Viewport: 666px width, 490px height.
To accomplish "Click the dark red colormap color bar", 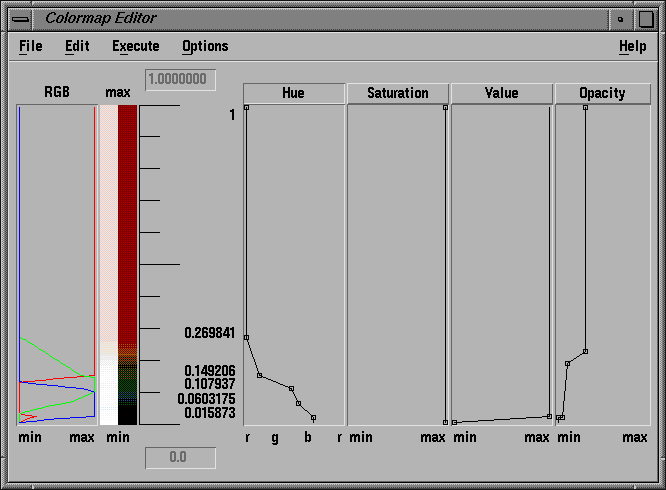I will point(127,220).
